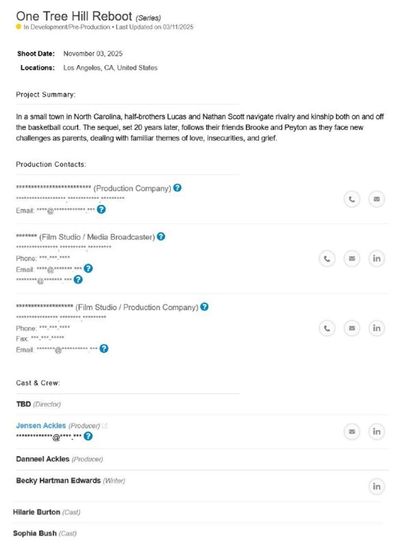Click help icon beside Film Studio / Production Company
The image size is (400, 546).
point(204,307)
